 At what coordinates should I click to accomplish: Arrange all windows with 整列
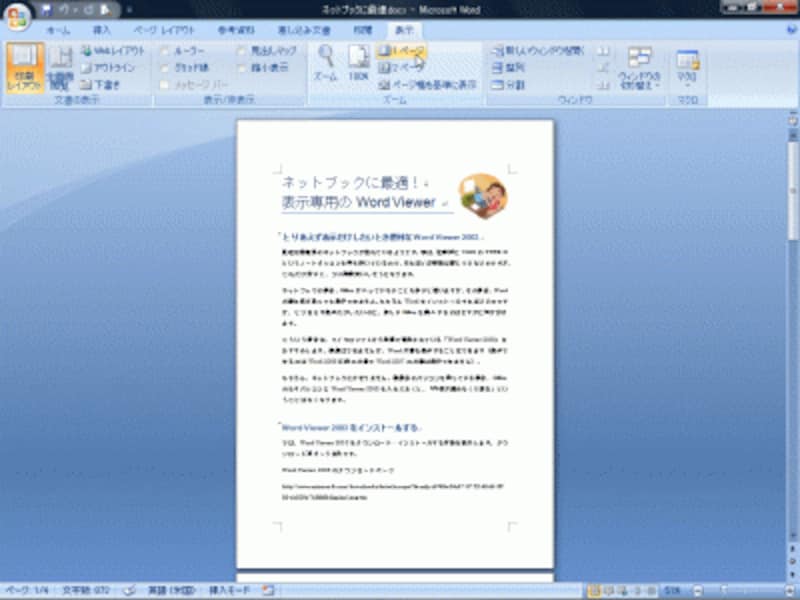coord(508,67)
